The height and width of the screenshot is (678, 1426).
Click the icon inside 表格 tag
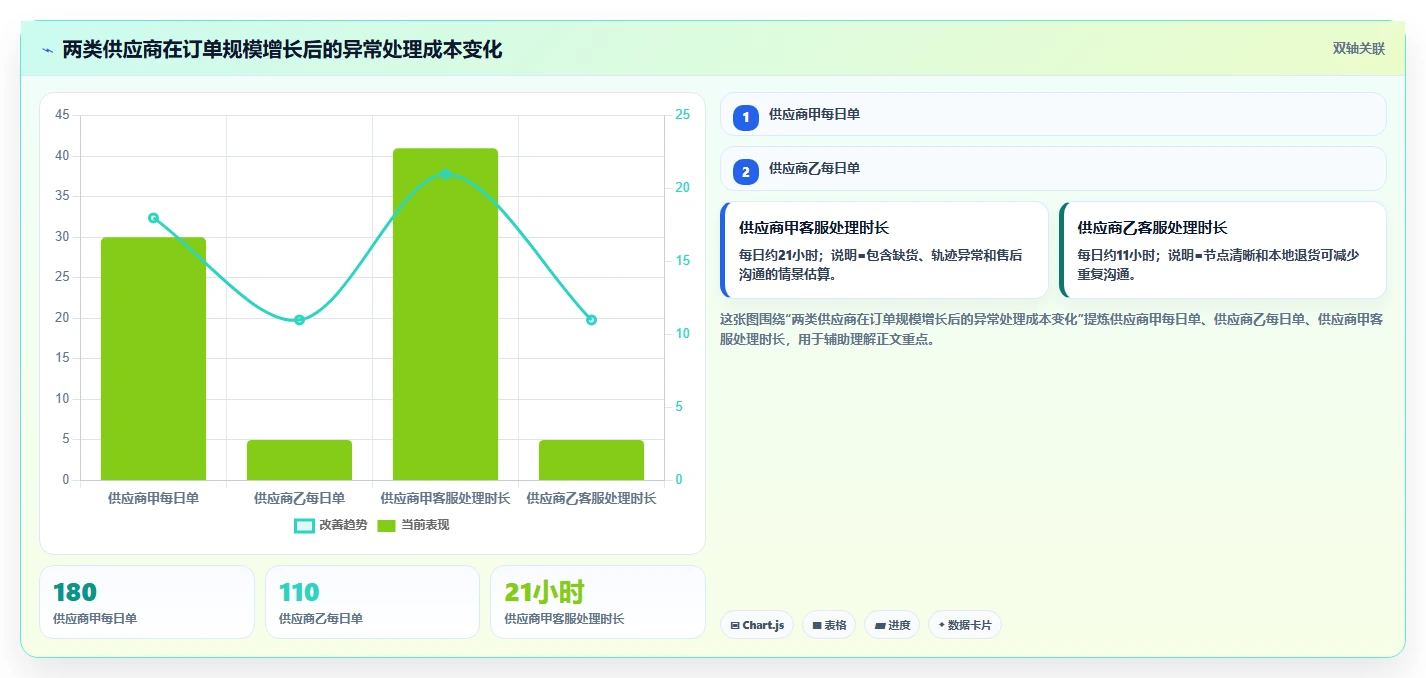pos(817,625)
